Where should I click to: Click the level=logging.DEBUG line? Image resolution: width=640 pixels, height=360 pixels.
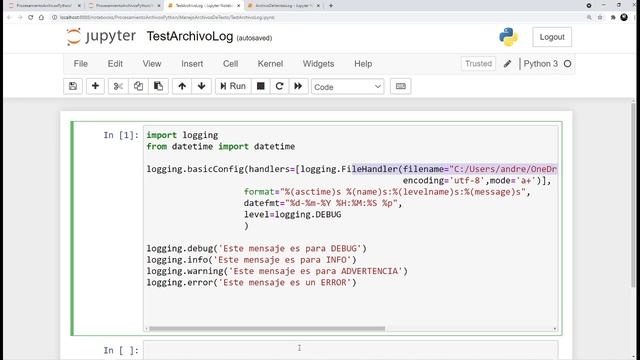[x=292, y=215]
